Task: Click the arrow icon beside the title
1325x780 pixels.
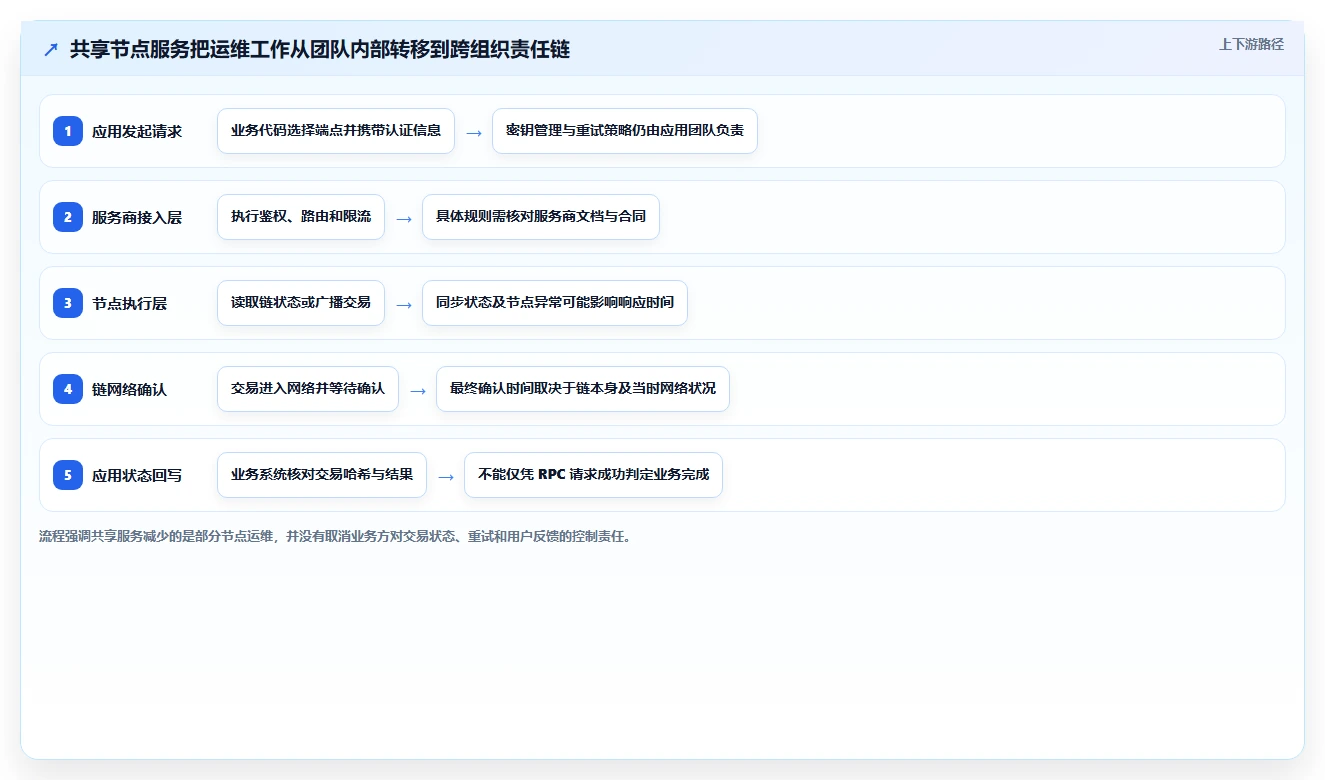Action: [x=51, y=50]
